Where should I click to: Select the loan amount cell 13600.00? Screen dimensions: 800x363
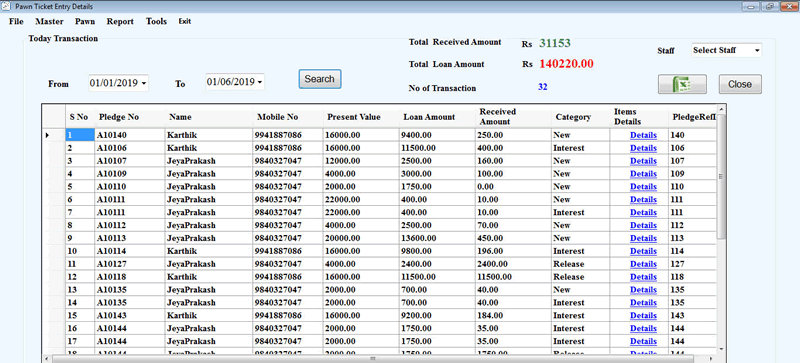click(x=437, y=238)
